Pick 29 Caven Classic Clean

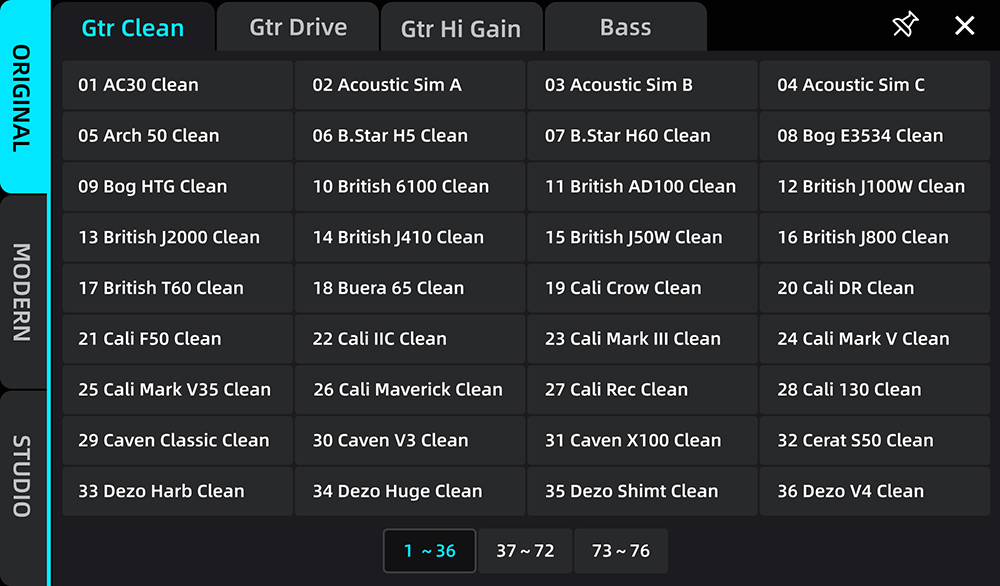coord(178,441)
